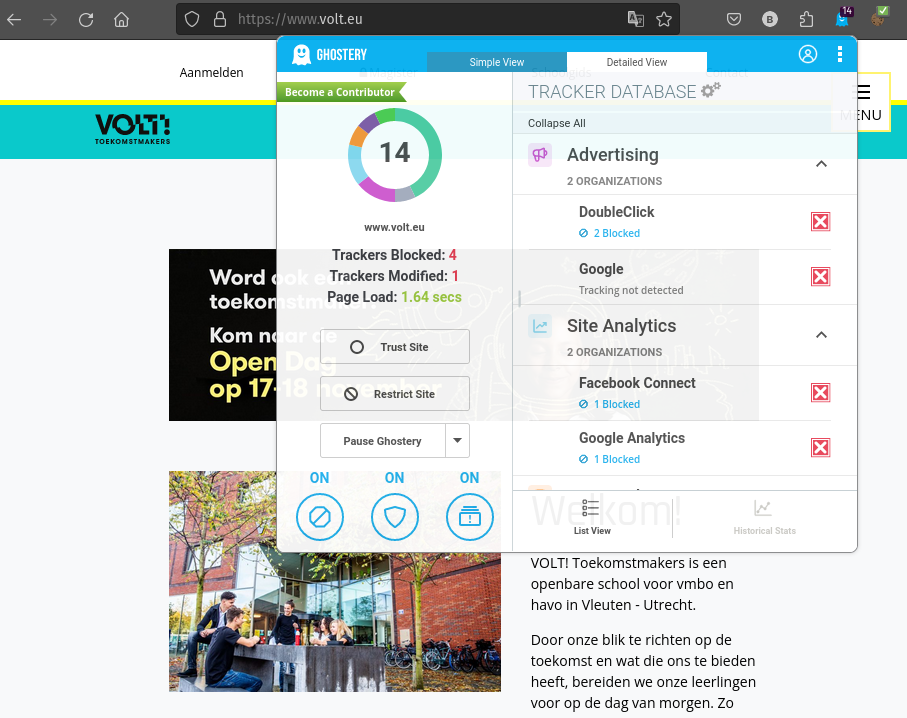This screenshot has height=718, width=907.
Task: Click the orange segment of the tracker donut
Action: pyautogui.click(x=358, y=136)
